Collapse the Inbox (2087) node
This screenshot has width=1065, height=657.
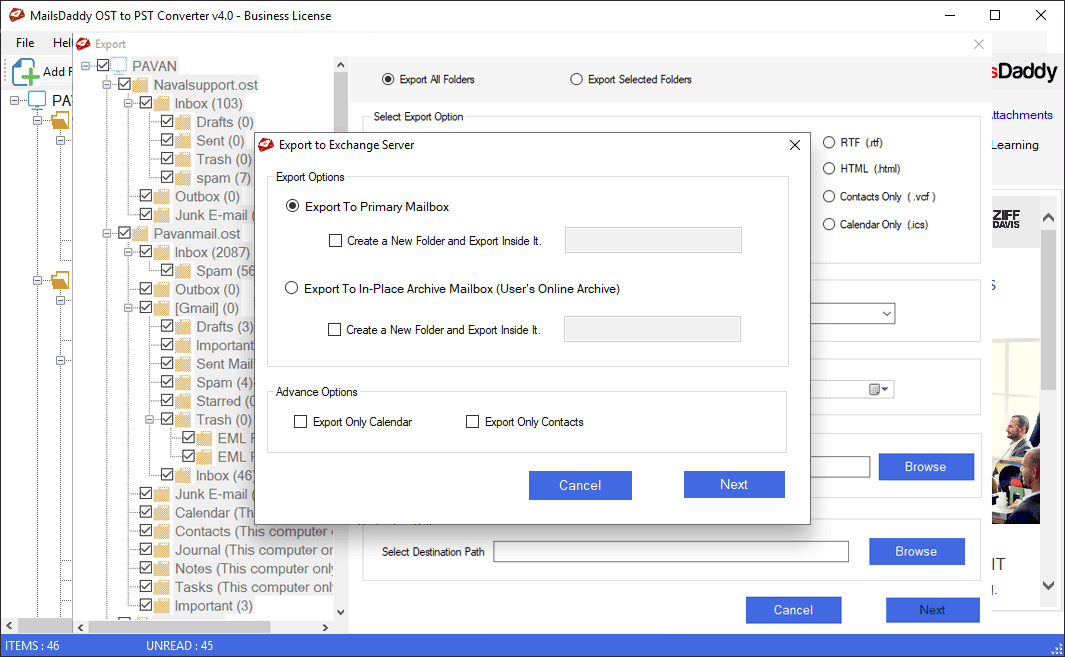pyautogui.click(x=128, y=252)
